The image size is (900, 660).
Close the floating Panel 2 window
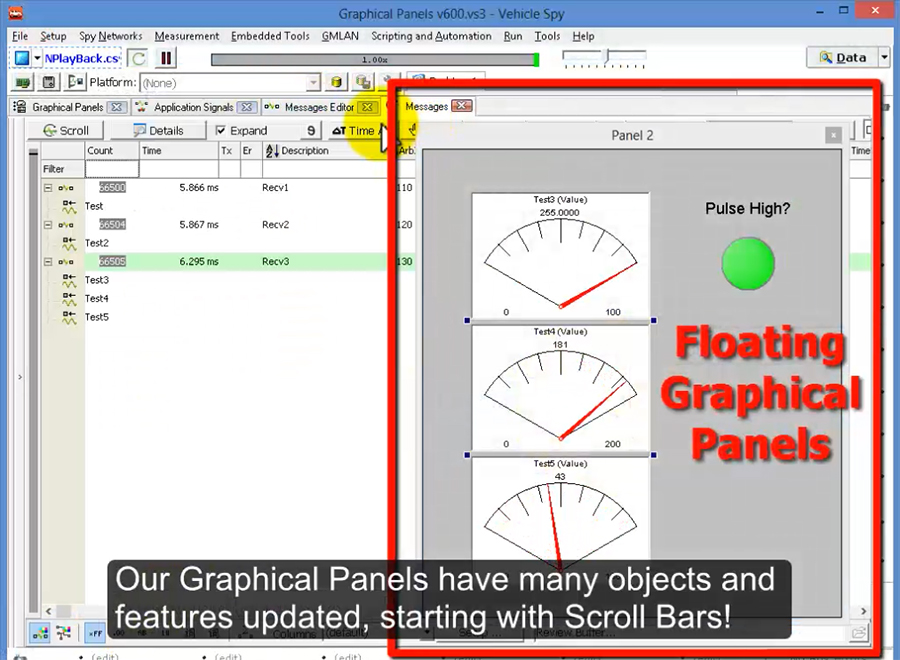coord(833,135)
